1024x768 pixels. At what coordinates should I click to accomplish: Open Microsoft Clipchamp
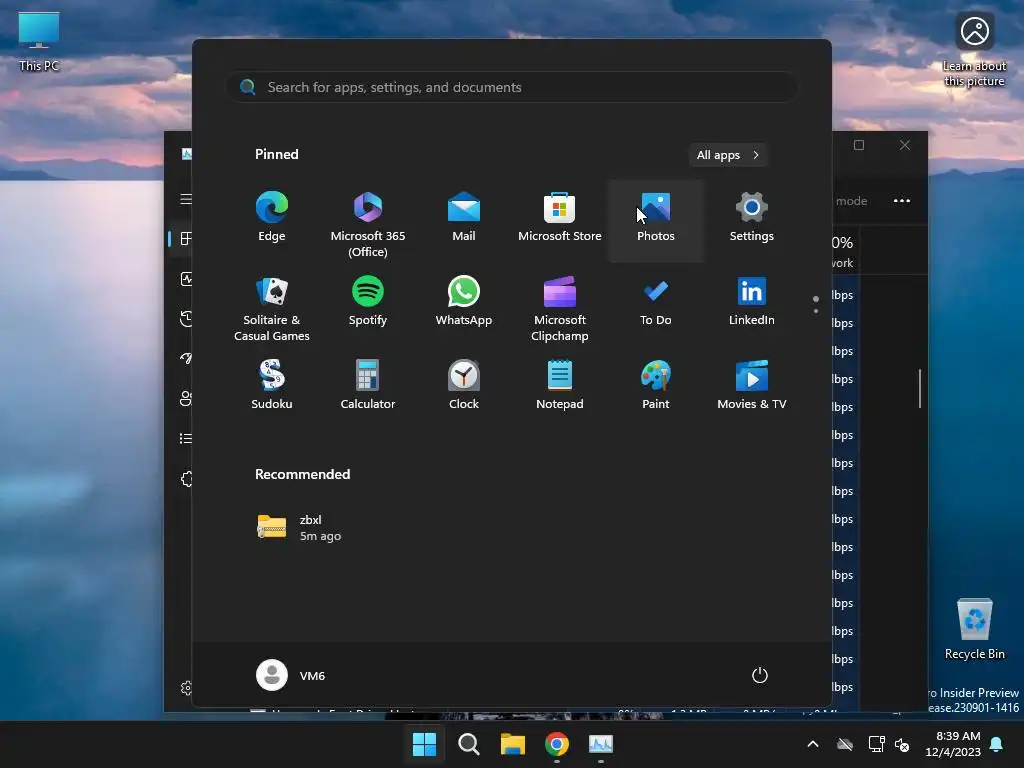tap(560, 307)
